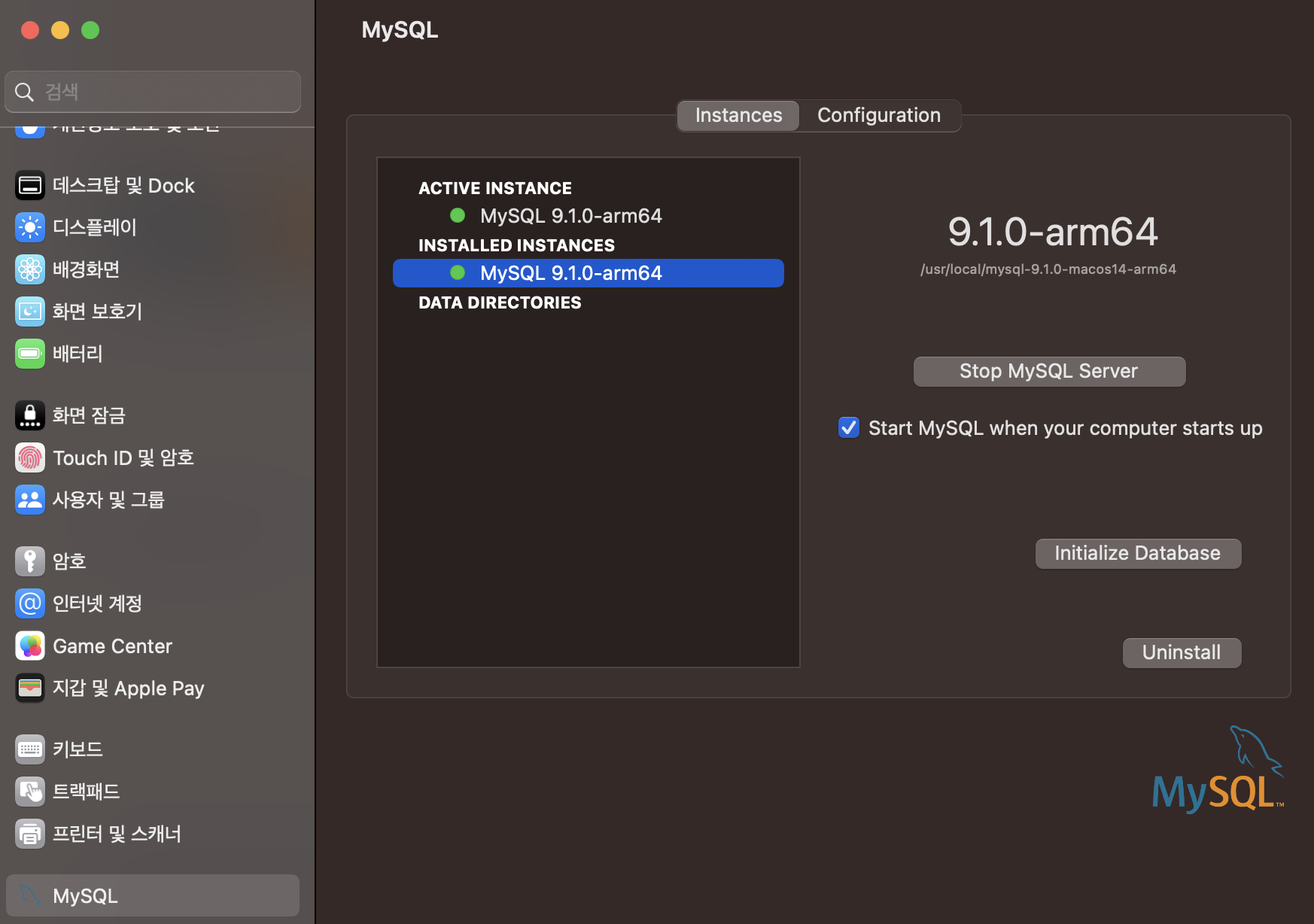This screenshot has width=1314, height=924.
Task: Click installed instance green status dot
Action: 458,272
